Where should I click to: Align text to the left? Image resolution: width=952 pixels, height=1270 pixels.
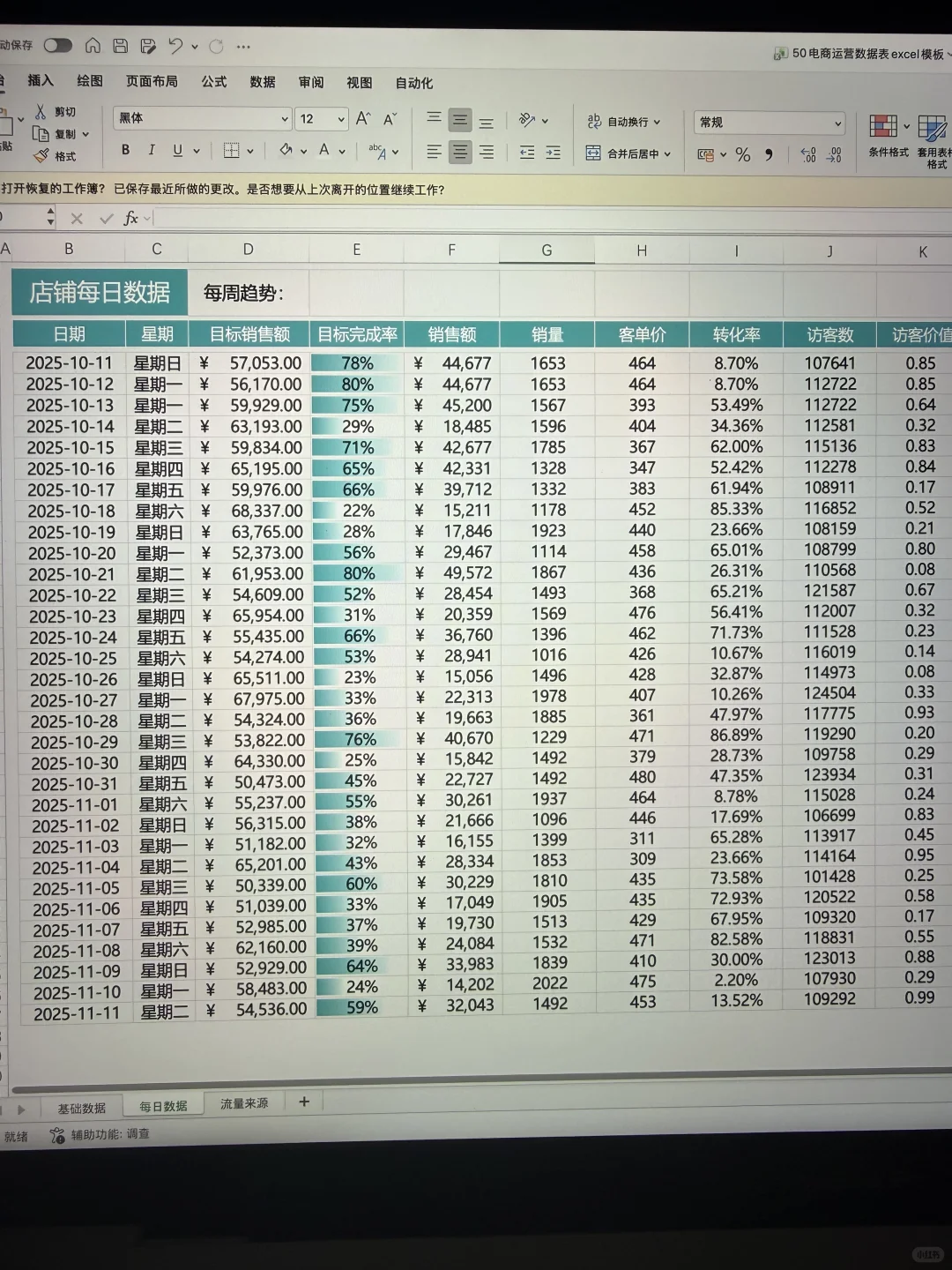coord(434,152)
